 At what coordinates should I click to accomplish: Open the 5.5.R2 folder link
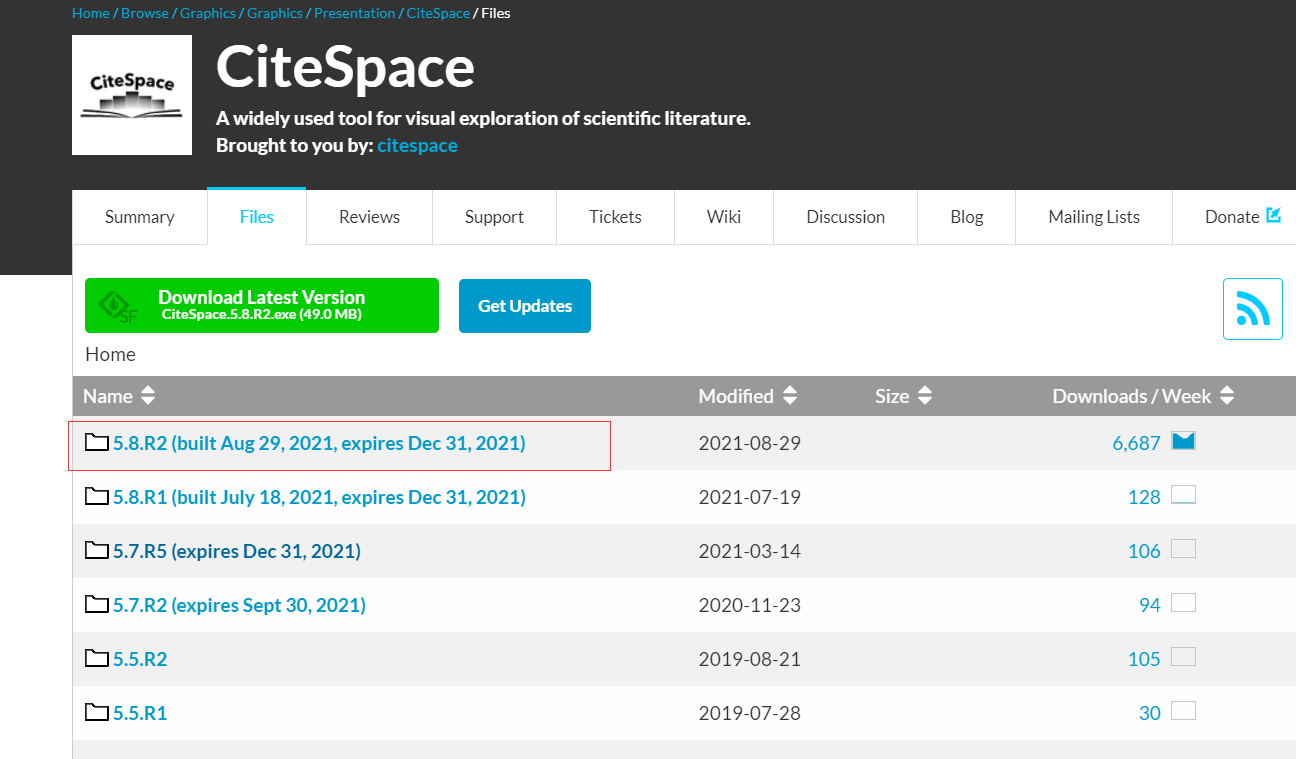(140, 658)
